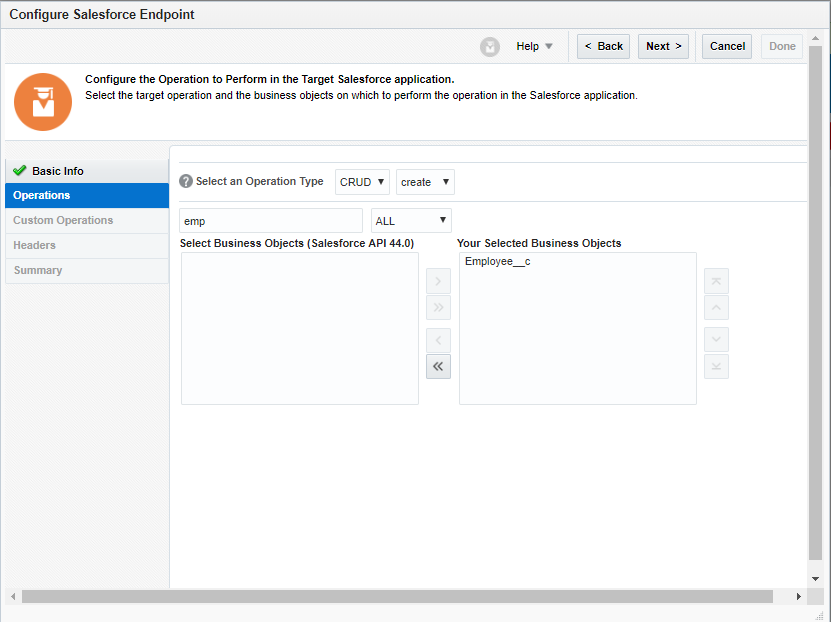Click the move to bottom icon
This screenshot has height=622, width=831.
point(716,366)
